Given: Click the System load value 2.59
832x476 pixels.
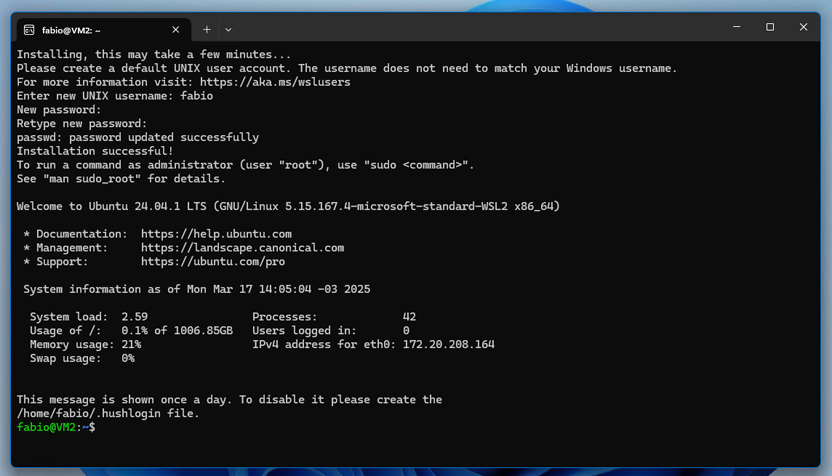Looking at the screenshot, I should click(134, 317).
